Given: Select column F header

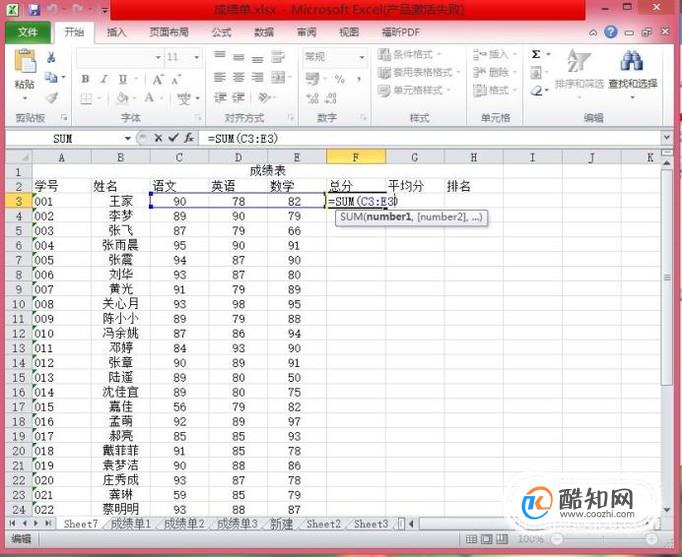Looking at the screenshot, I should (x=356, y=157).
